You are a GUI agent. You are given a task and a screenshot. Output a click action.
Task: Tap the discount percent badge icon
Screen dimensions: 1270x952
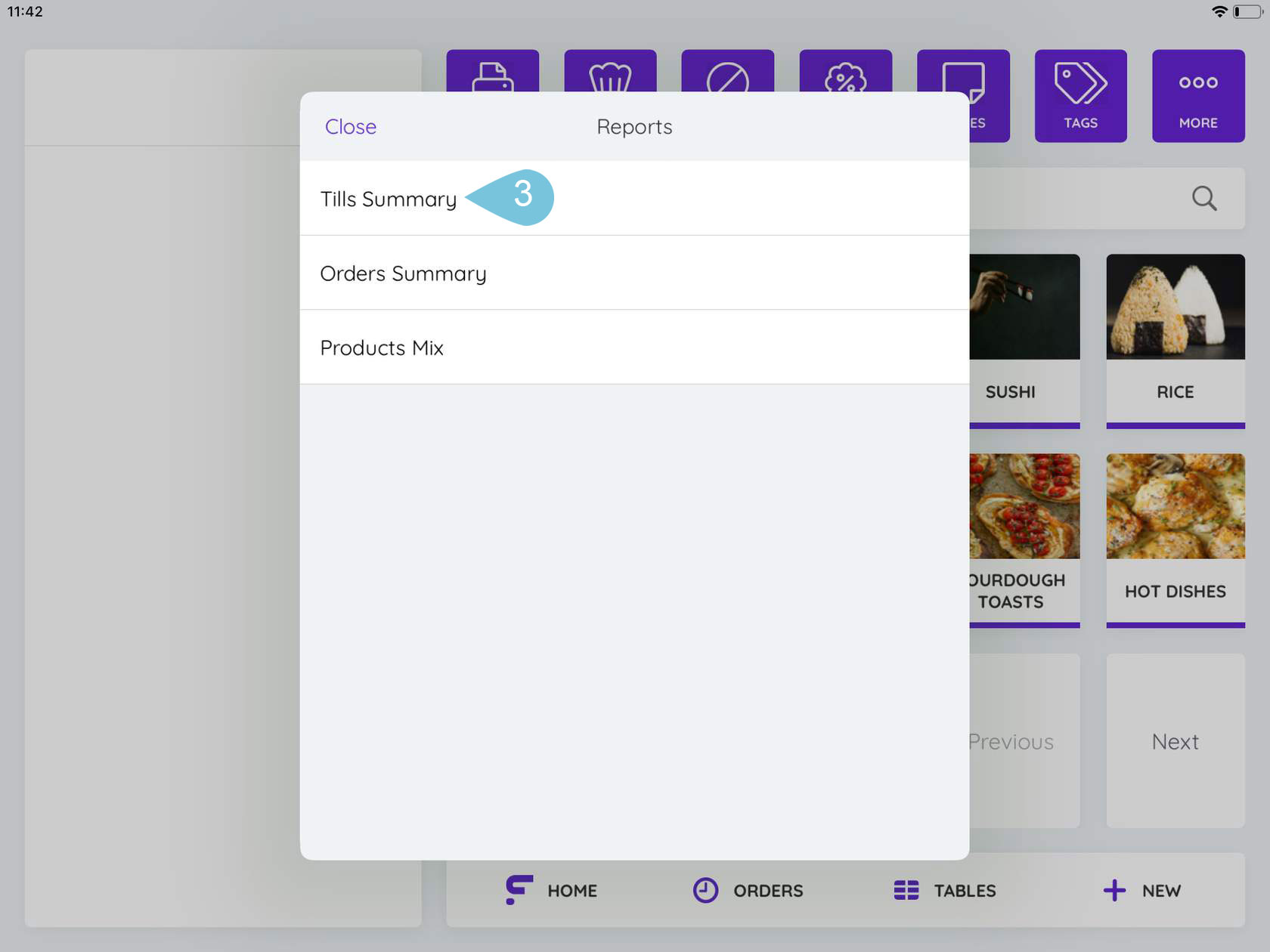pos(845,71)
